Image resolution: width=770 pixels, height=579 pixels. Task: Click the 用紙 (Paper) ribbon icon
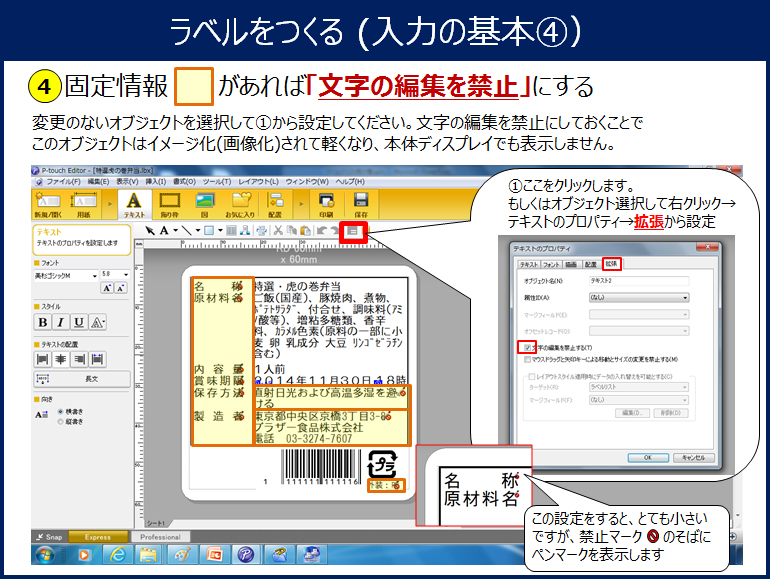click(83, 204)
